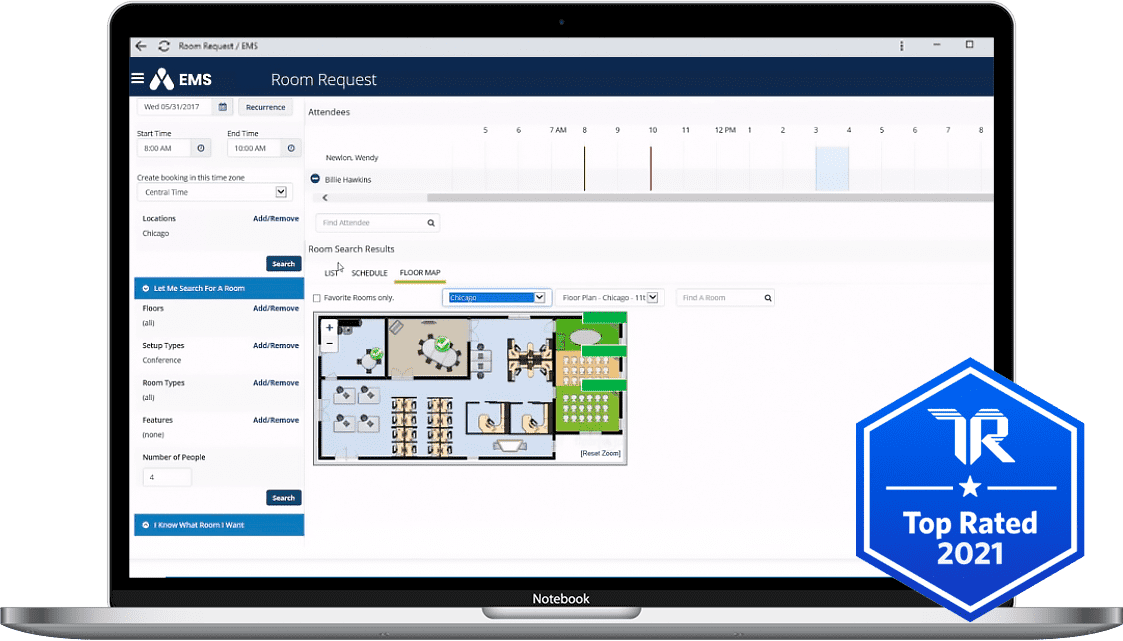Open the date picker calendar icon
Screen dimensions: 1123x641
tap(223, 107)
